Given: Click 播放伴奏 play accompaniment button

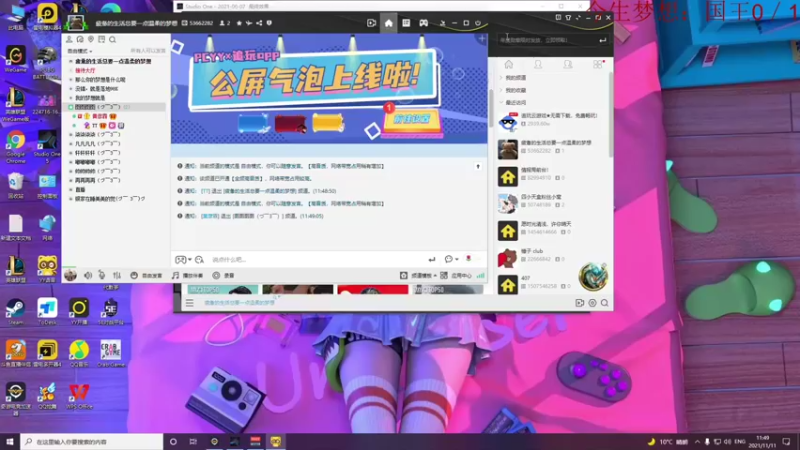Looking at the screenshot, I should point(188,276).
